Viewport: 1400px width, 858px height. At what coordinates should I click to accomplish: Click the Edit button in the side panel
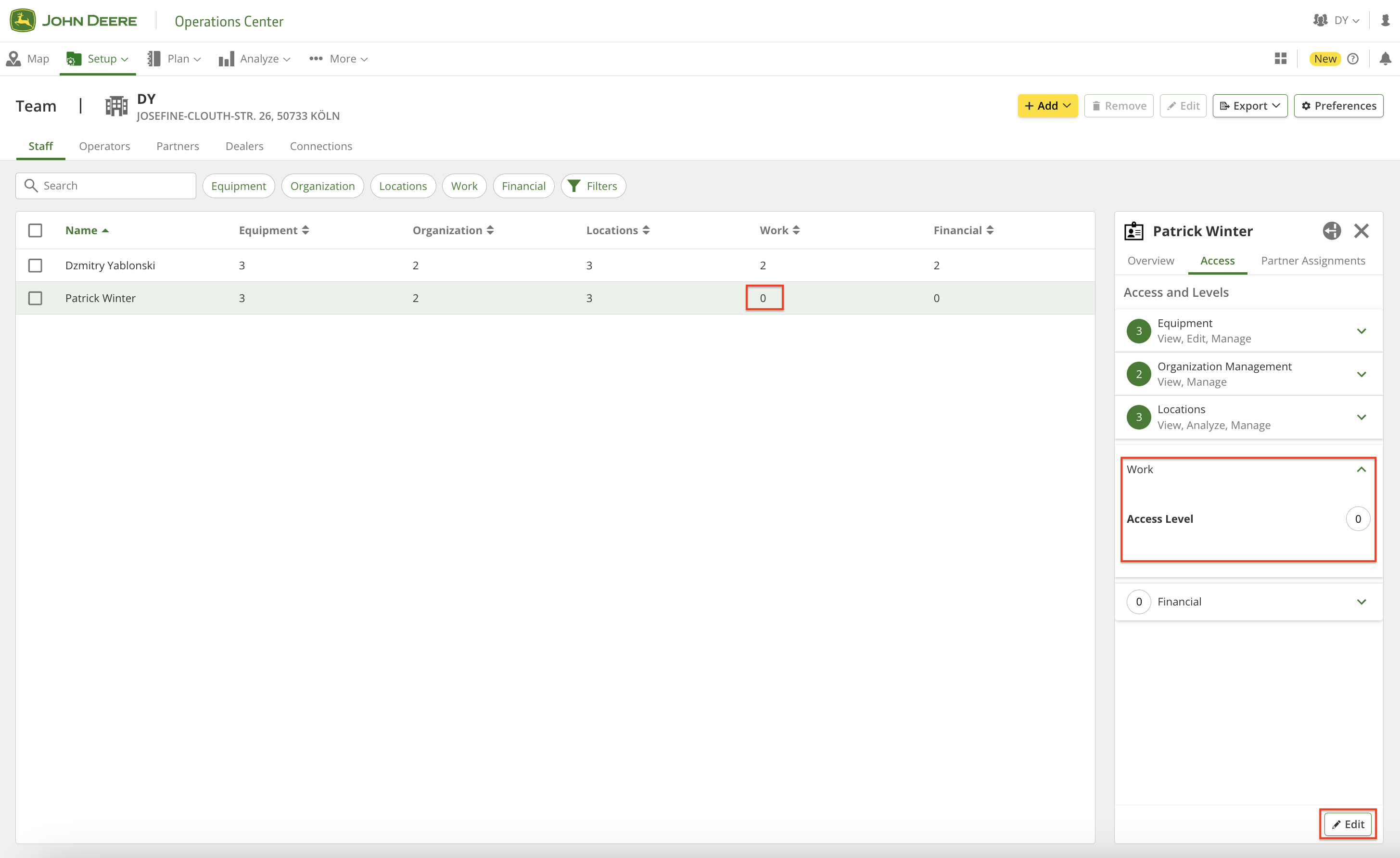pyautogui.click(x=1348, y=824)
